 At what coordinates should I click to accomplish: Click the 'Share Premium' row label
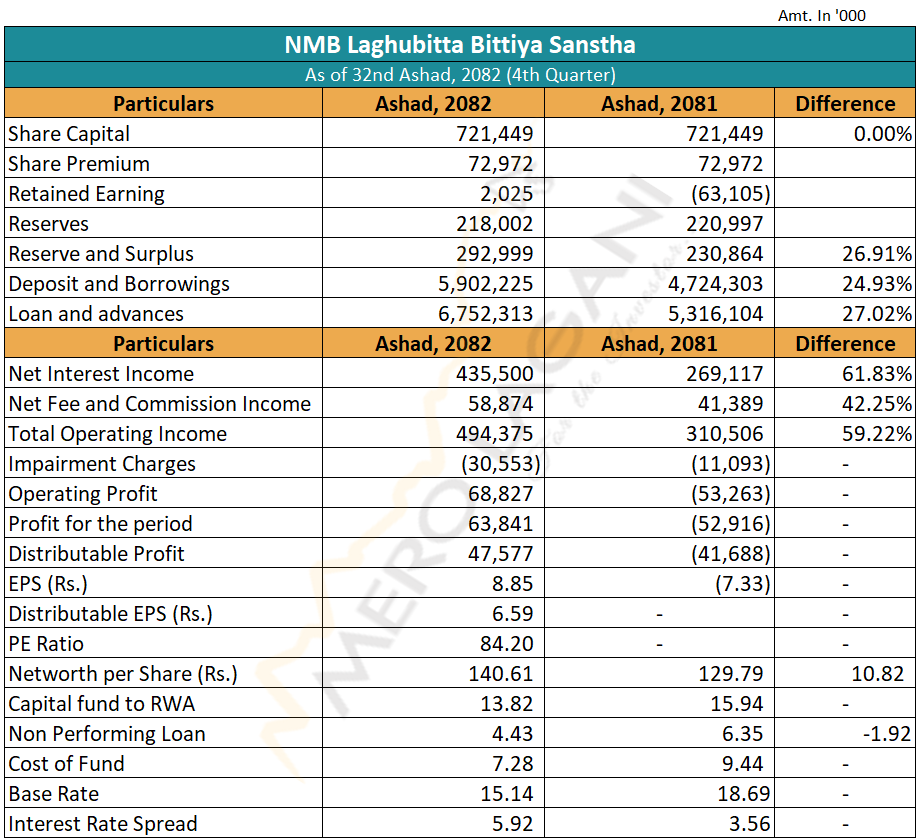[x=79, y=163]
